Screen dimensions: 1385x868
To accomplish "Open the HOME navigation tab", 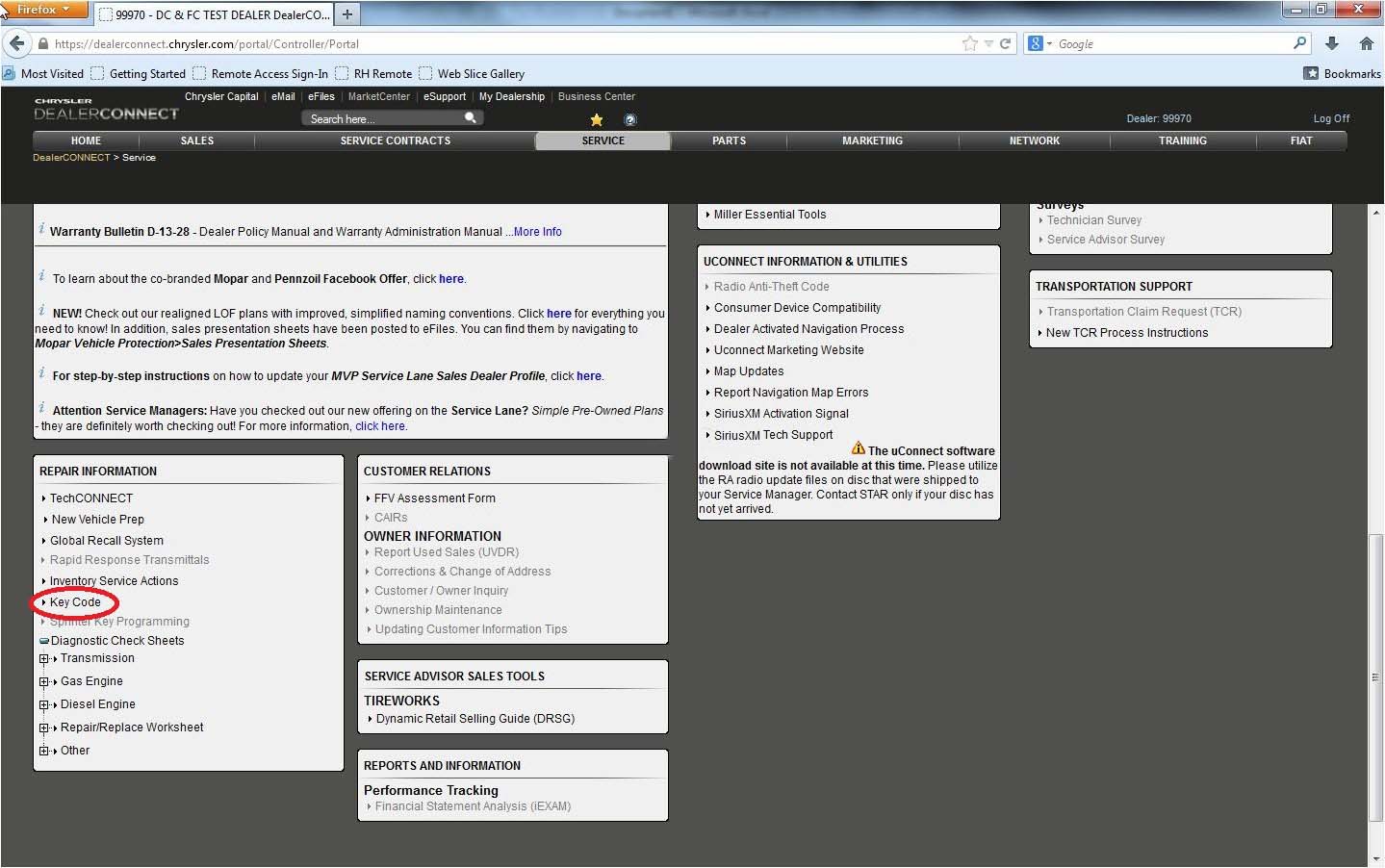I will [86, 140].
